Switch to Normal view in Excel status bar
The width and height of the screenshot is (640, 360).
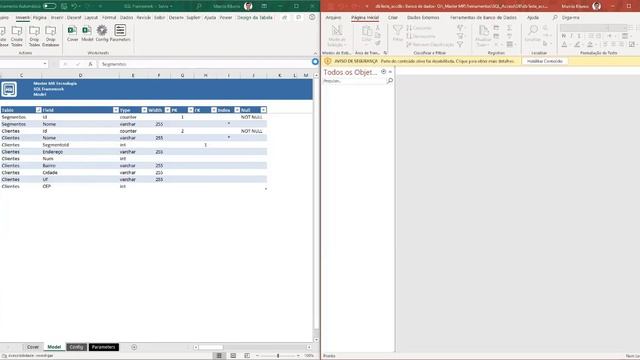[219, 356]
